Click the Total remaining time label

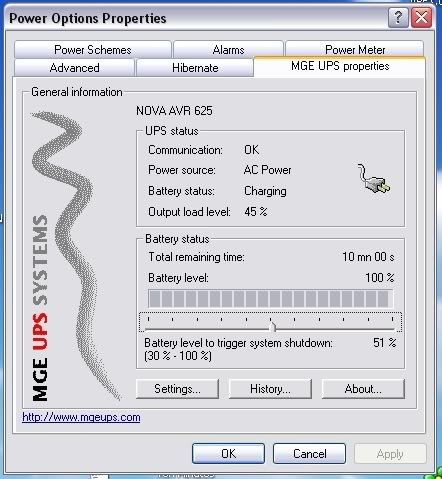(196, 257)
